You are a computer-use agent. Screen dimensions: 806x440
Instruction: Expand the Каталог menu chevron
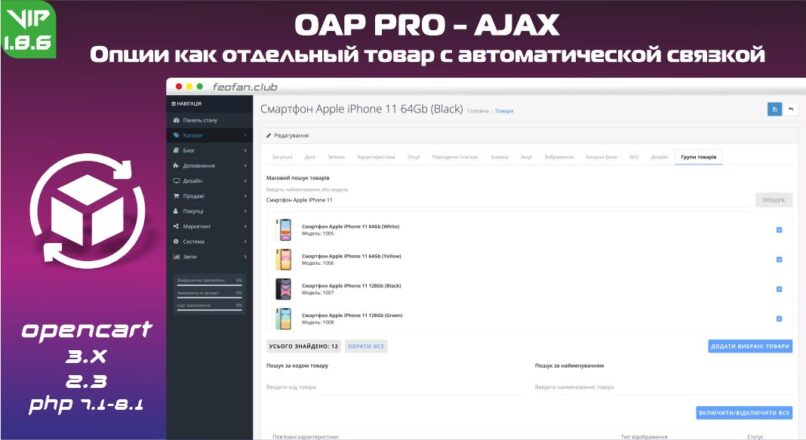245,135
